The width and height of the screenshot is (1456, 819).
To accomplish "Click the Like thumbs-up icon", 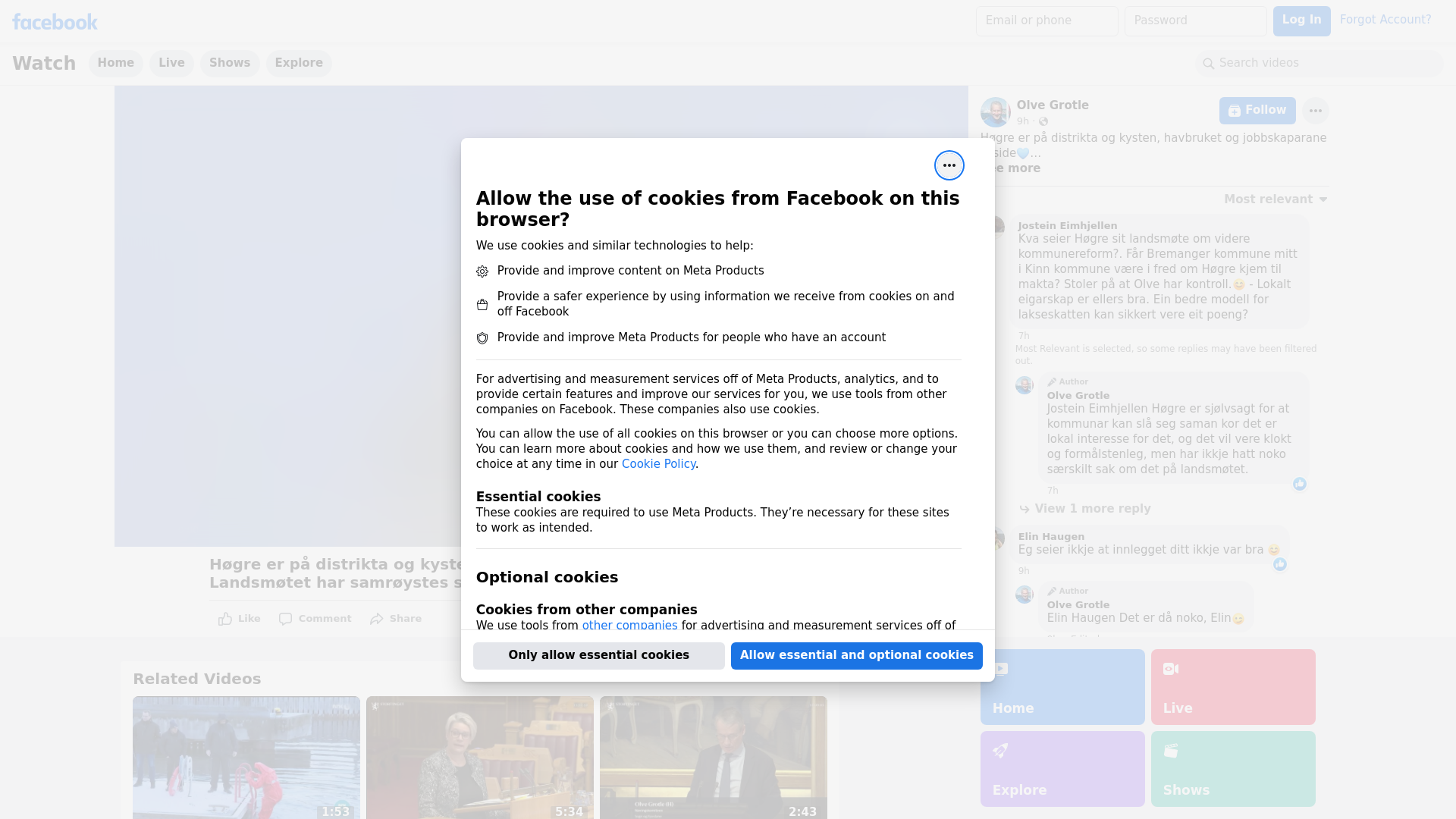I will coord(225,619).
